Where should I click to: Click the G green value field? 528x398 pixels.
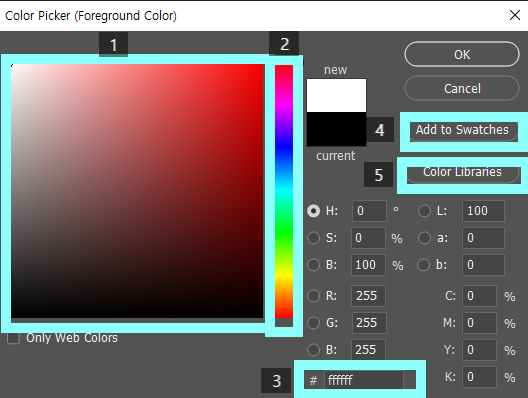369,323
